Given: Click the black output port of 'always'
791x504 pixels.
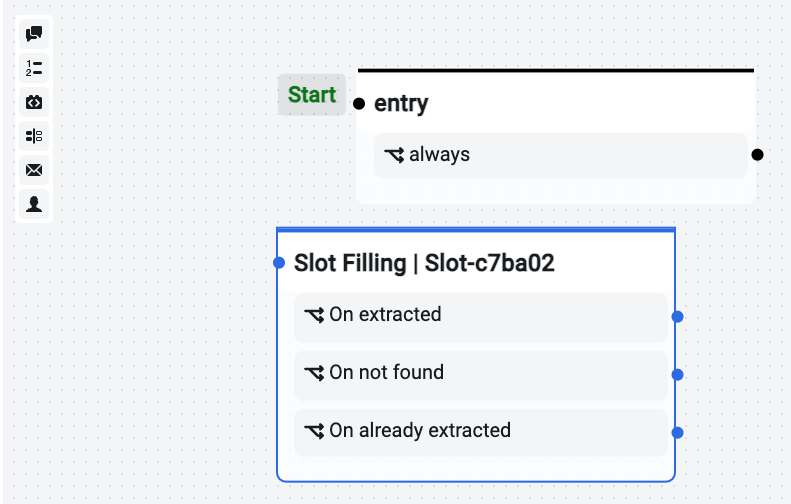Looking at the screenshot, I should [757, 155].
